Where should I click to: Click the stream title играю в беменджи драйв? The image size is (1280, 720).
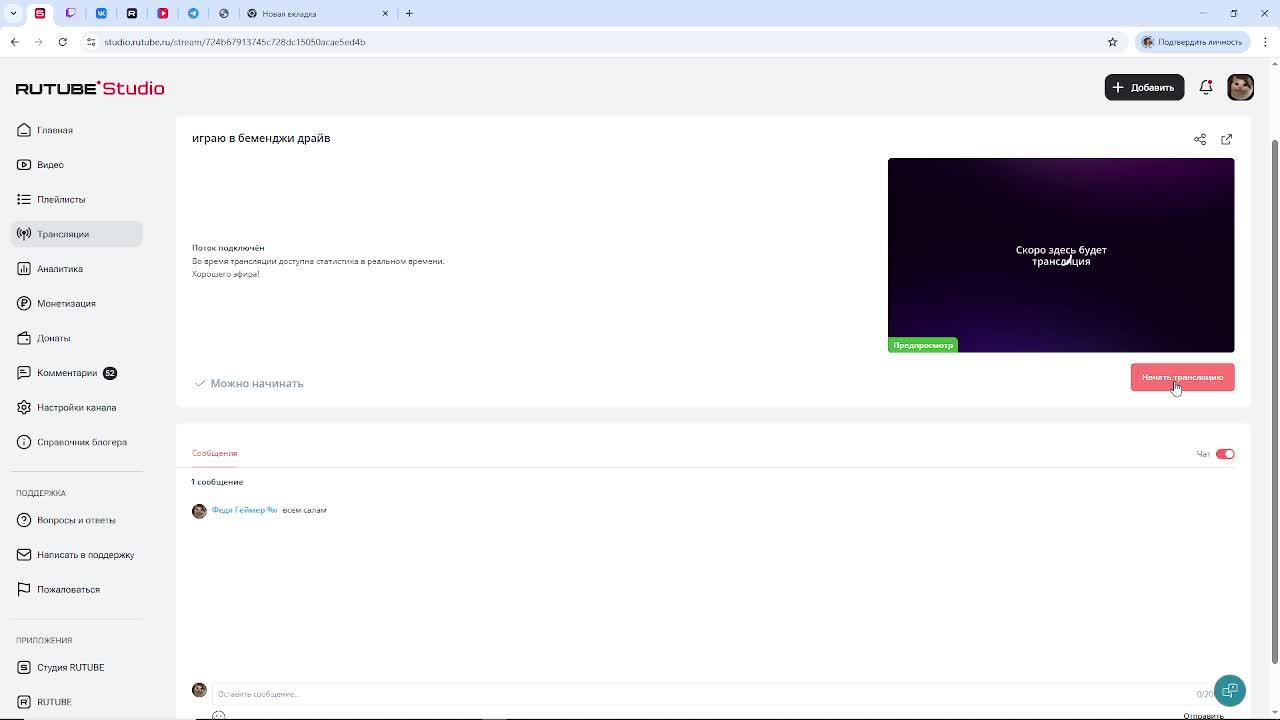[261, 138]
